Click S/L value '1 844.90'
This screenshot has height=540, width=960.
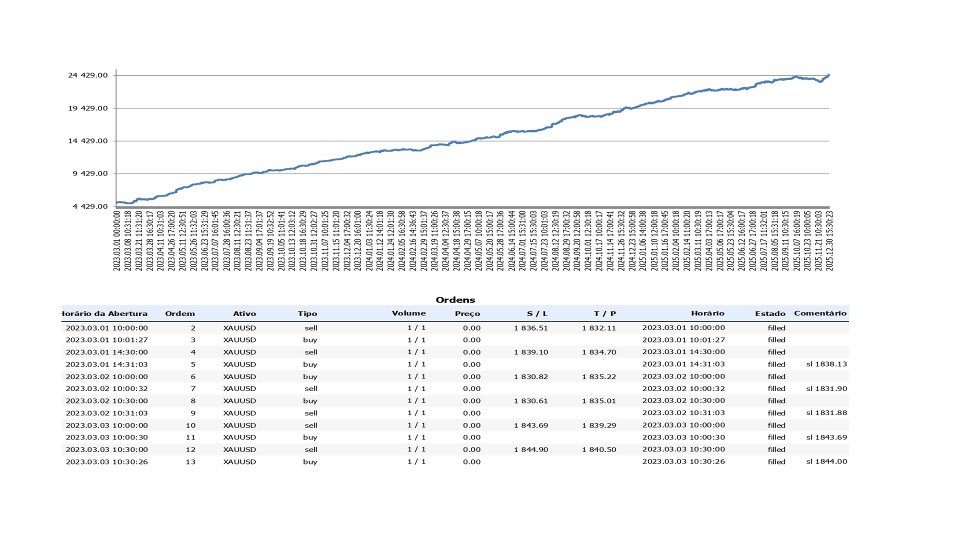tap(531, 449)
